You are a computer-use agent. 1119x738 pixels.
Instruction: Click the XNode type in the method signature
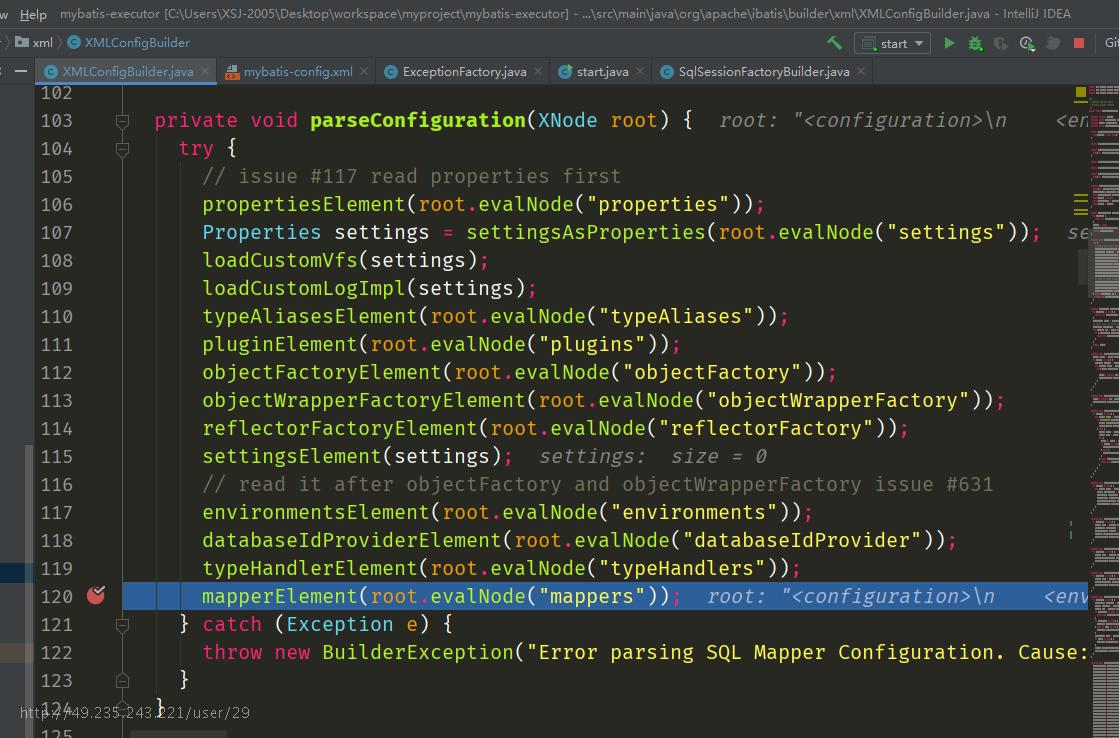[567, 120]
